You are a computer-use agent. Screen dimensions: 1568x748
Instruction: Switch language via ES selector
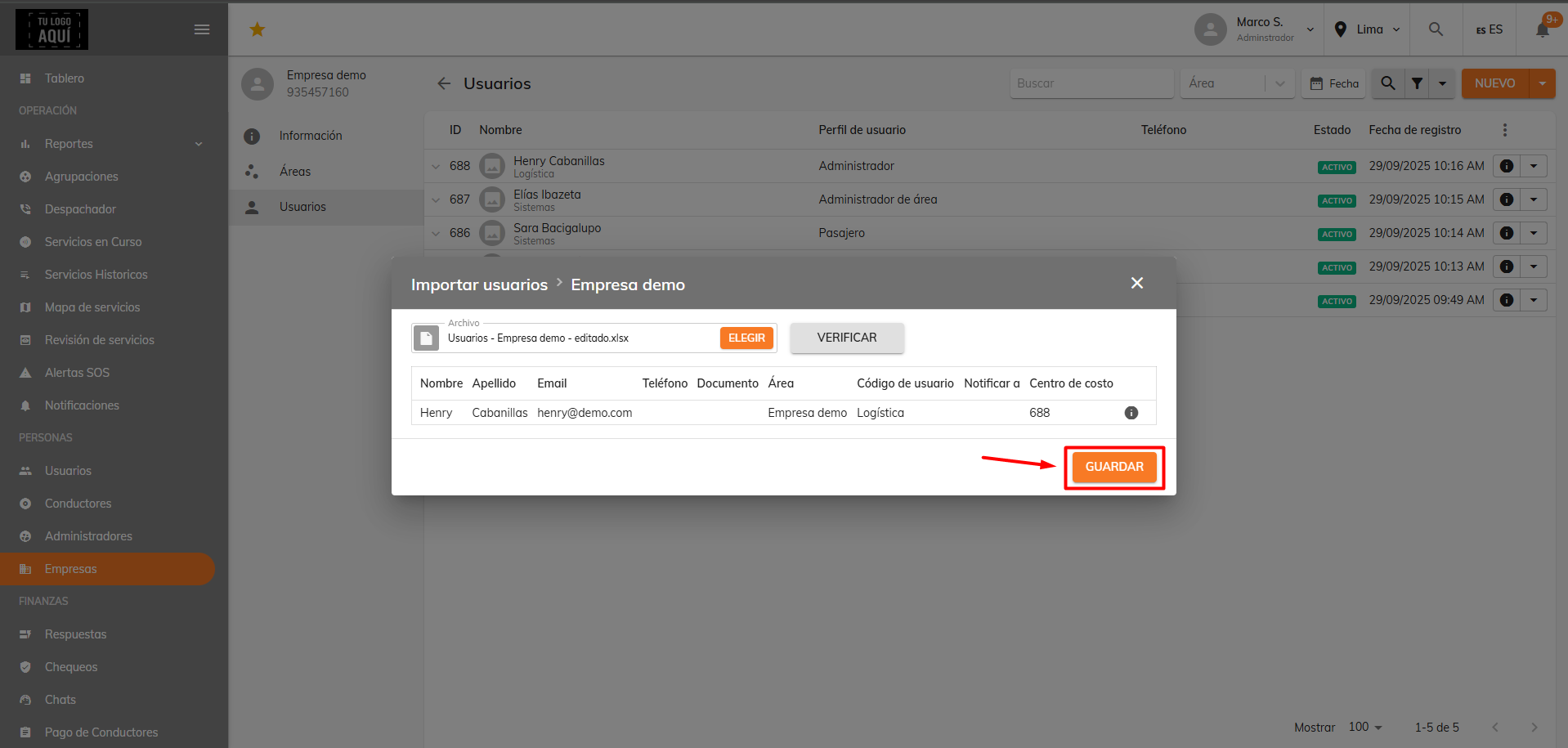click(x=1489, y=29)
